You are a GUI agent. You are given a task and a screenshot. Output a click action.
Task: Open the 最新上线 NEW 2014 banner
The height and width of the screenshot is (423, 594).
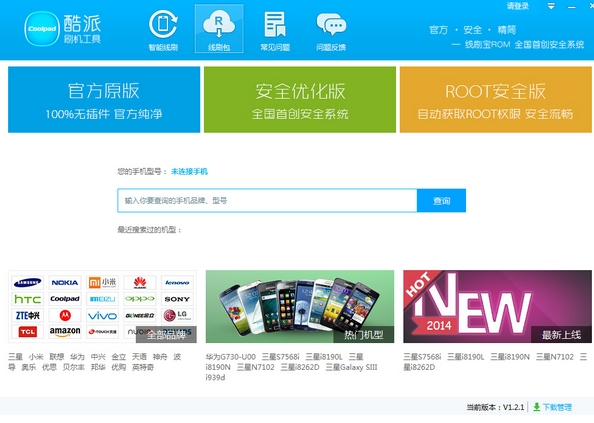tap(497, 306)
